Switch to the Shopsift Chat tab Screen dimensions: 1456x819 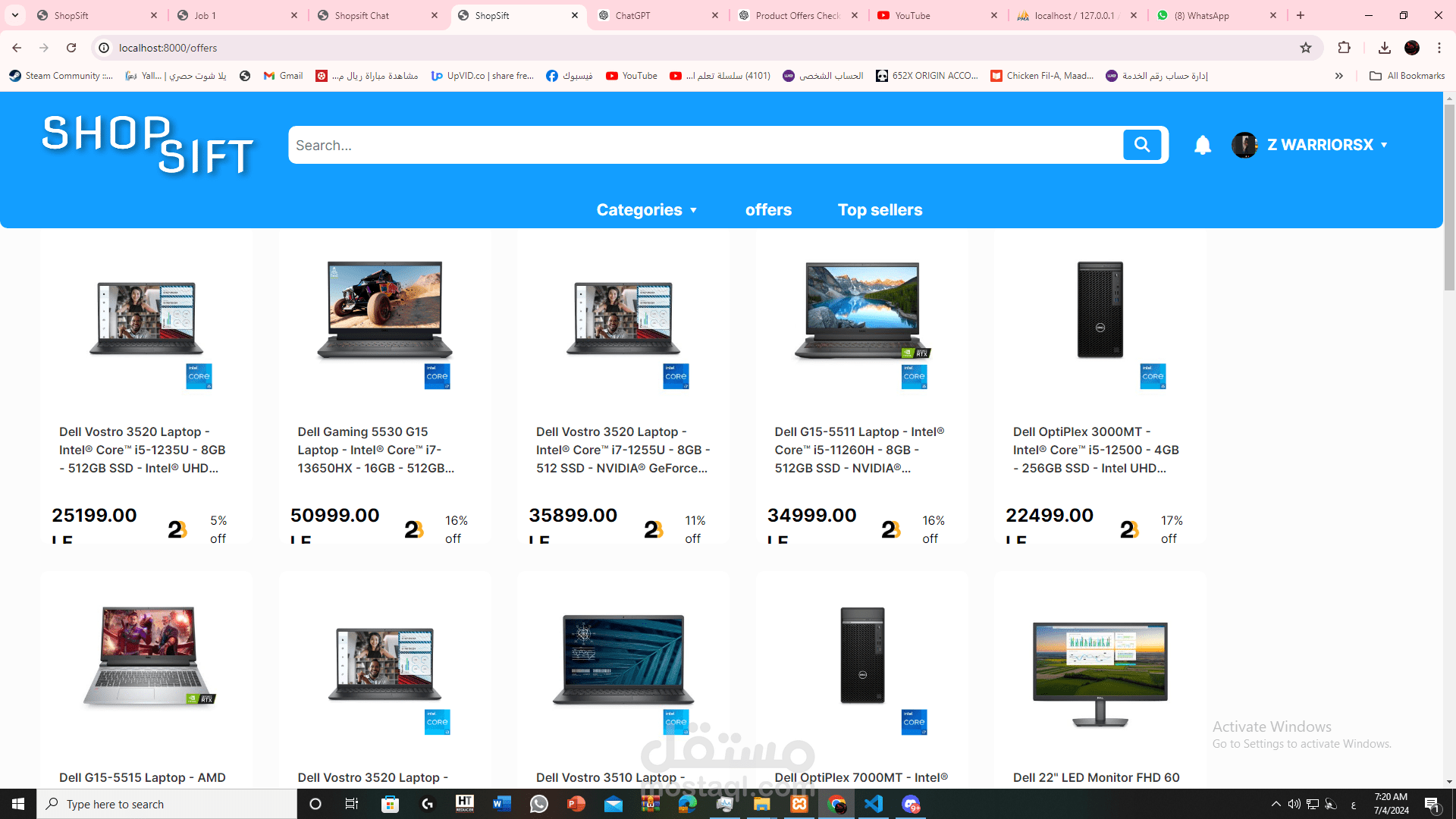tap(377, 15)
